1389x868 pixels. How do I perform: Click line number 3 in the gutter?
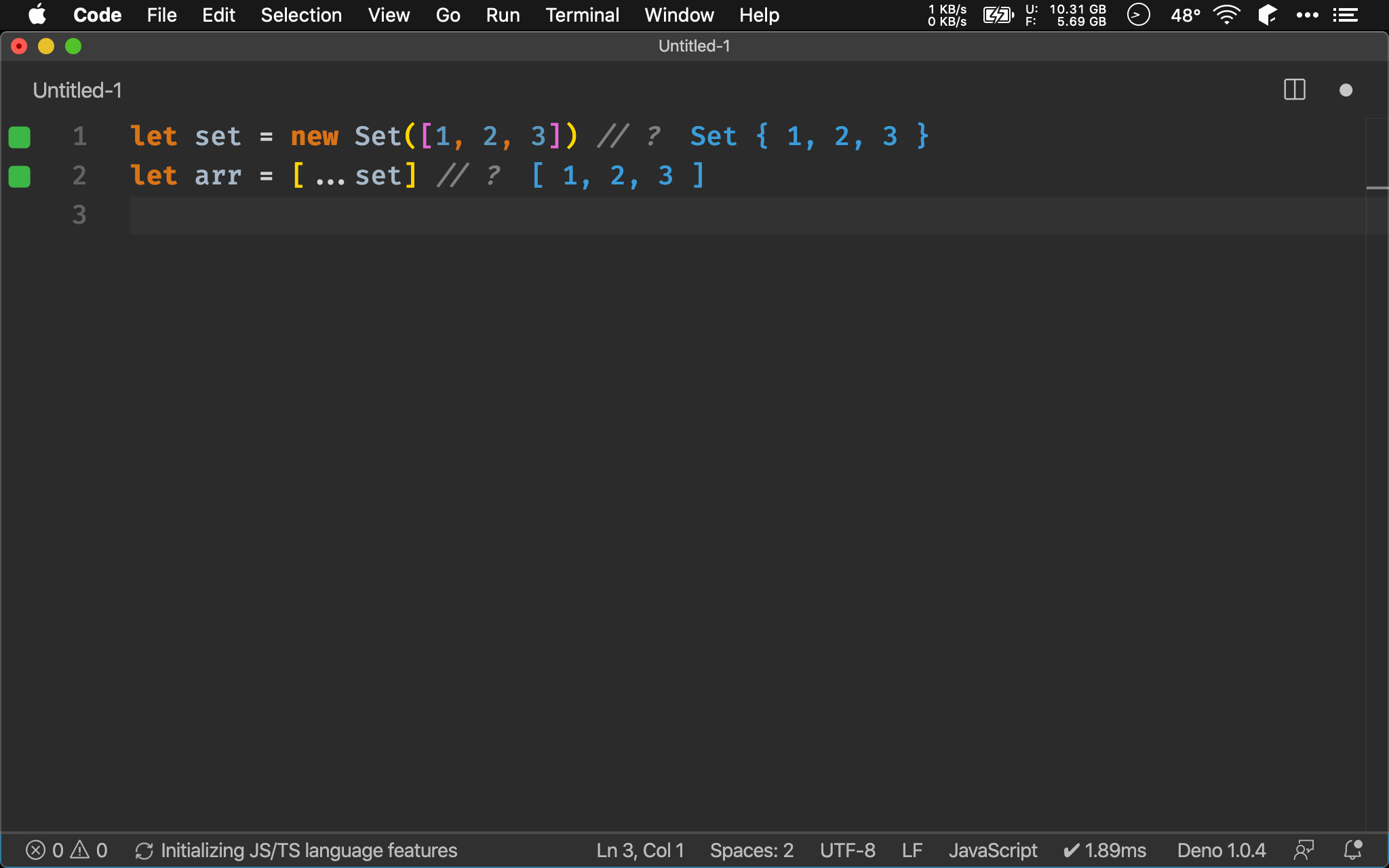click(x=79, y=215)
